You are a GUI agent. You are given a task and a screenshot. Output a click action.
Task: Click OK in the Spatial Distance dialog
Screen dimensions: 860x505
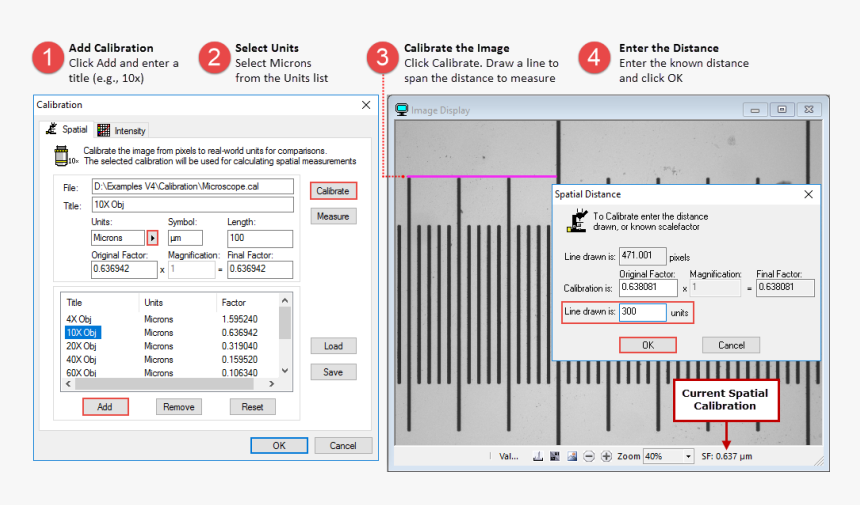tap(647, 345)
